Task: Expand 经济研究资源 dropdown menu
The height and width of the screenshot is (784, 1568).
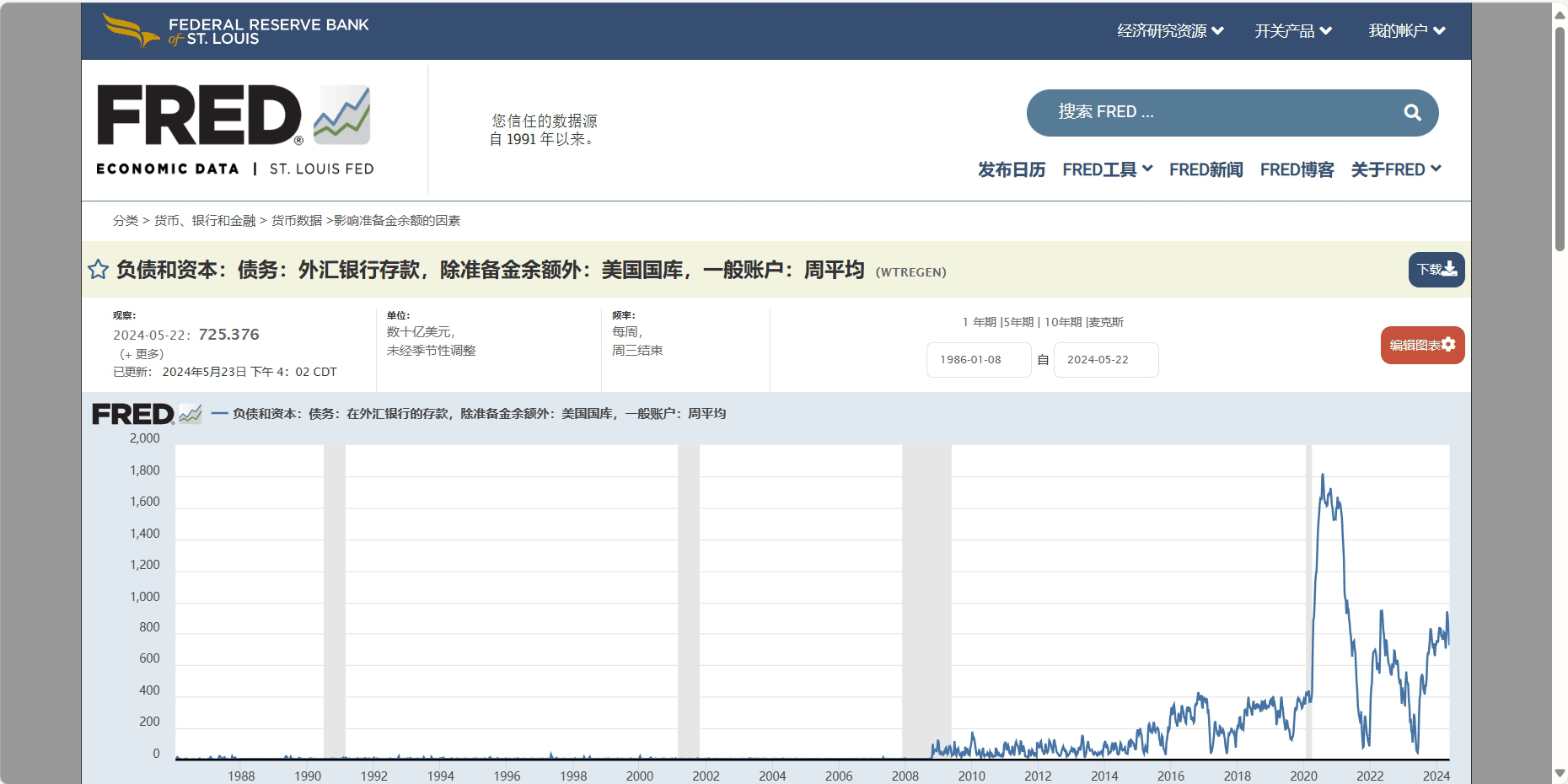Action: point(1170,31)
